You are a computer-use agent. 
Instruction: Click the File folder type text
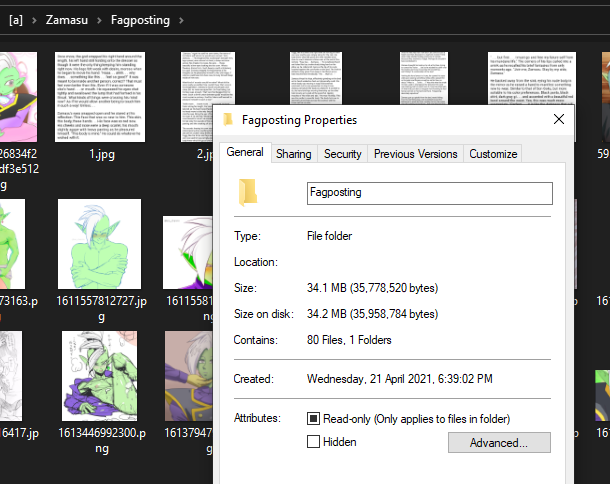tap(329, 236)
